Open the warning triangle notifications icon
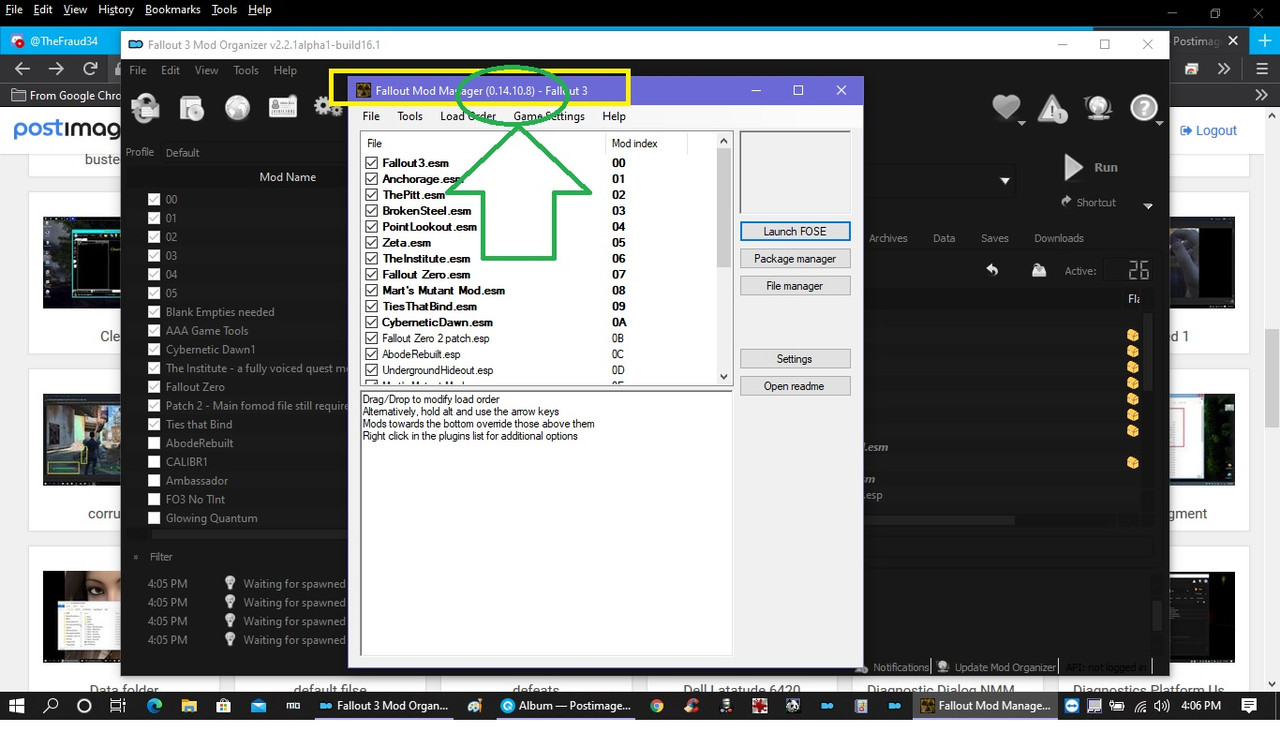Viewport: 1280px width, 750px height. click(1052, 108)
